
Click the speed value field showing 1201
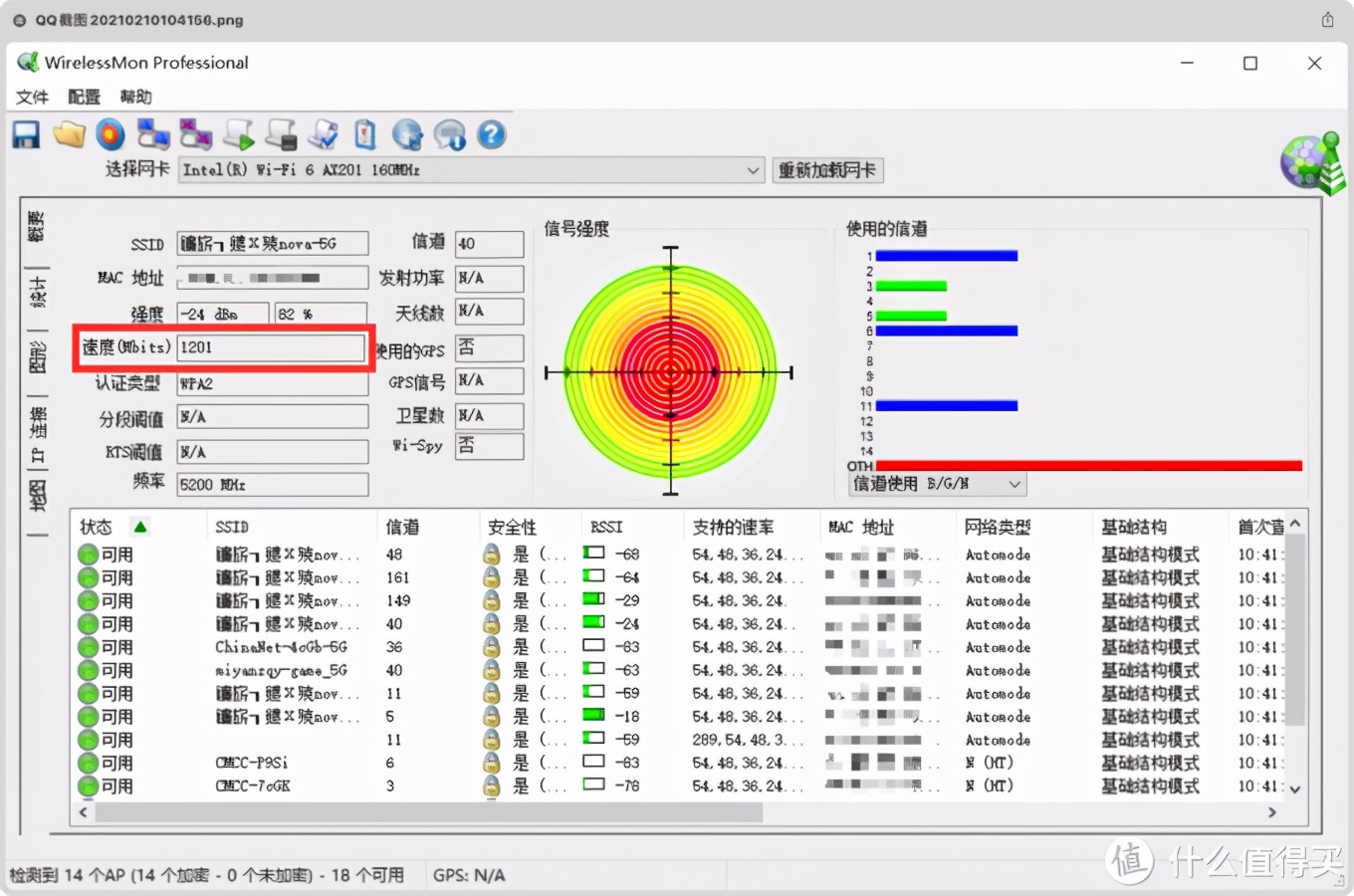point(272,347)
